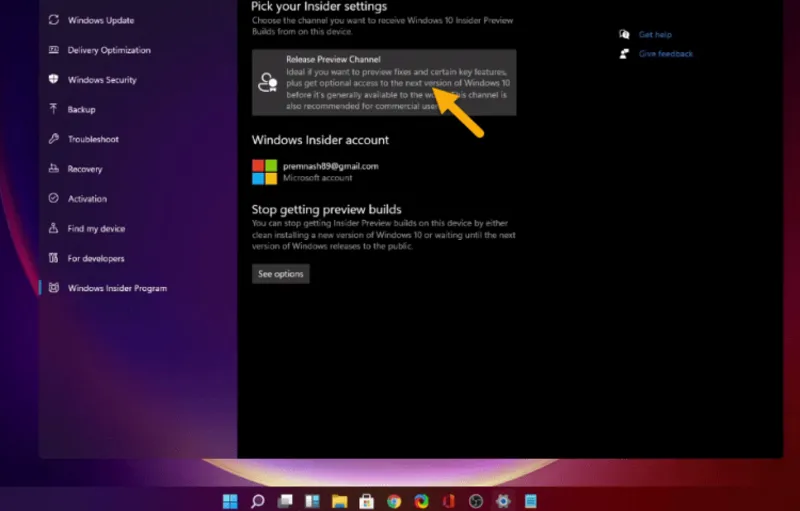Open the Backup settings page
This screenshot has width=800, height=511.
81,109
